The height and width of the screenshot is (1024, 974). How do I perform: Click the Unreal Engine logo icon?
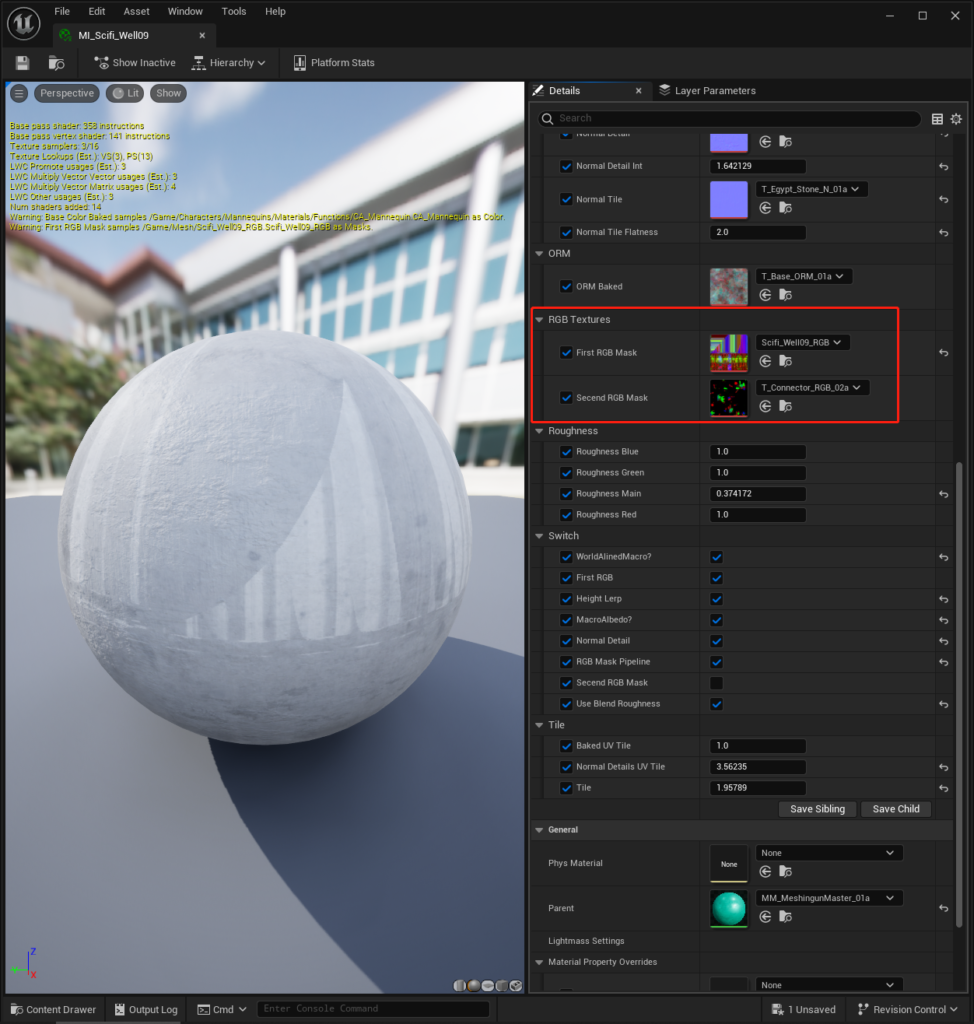pyautogui.click(x=24, y=24)
